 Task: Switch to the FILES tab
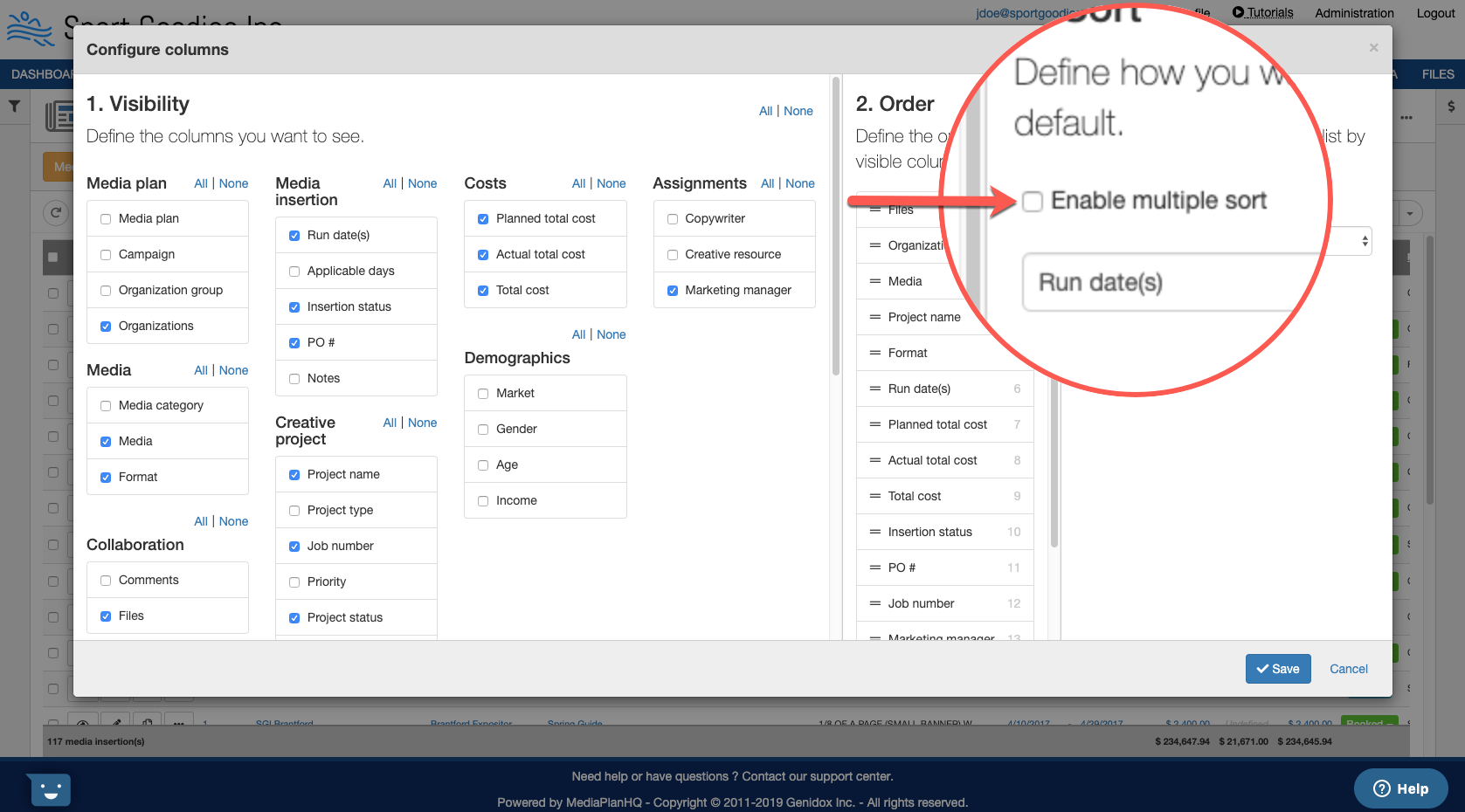click(x=1437, y=74)
